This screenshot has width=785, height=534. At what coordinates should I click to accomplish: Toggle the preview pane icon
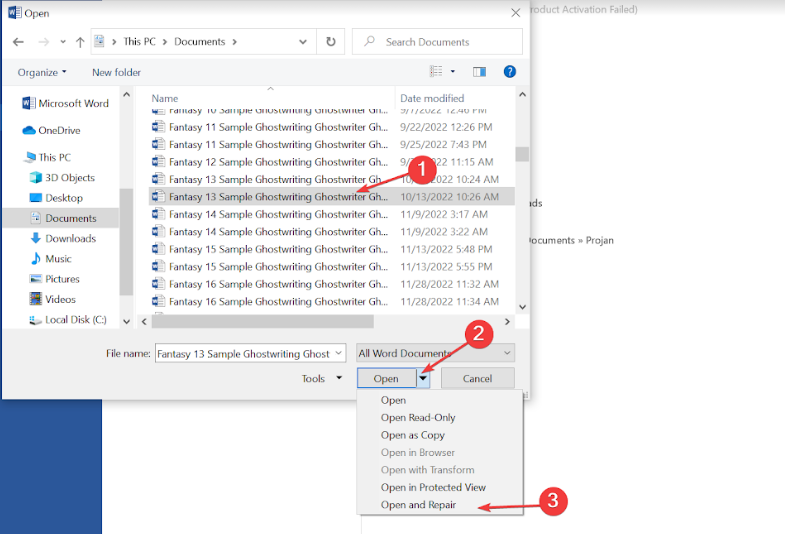pos(479,72)
